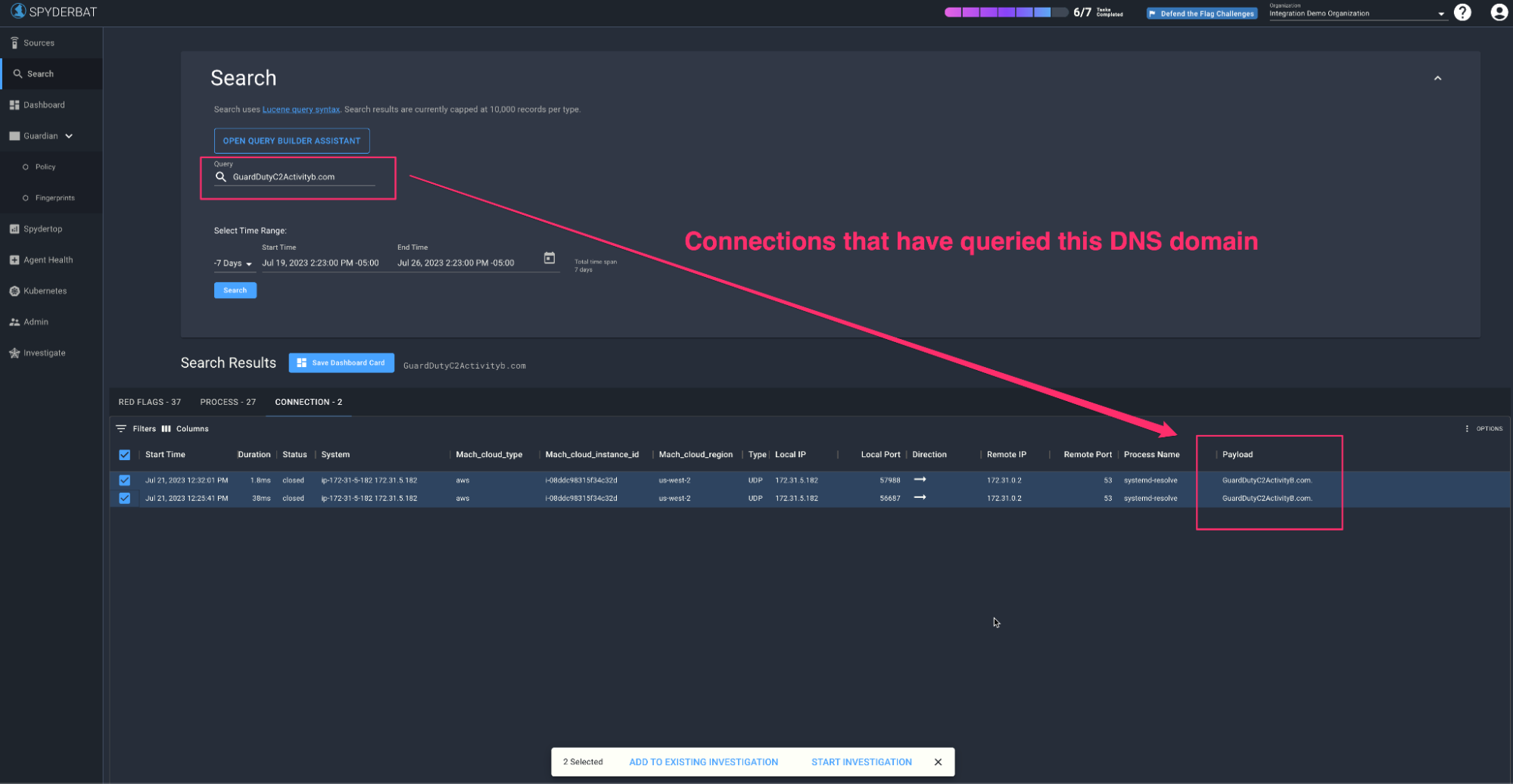
Task: Click the START INVESTIGATION button
Action: tap(861, 762)
